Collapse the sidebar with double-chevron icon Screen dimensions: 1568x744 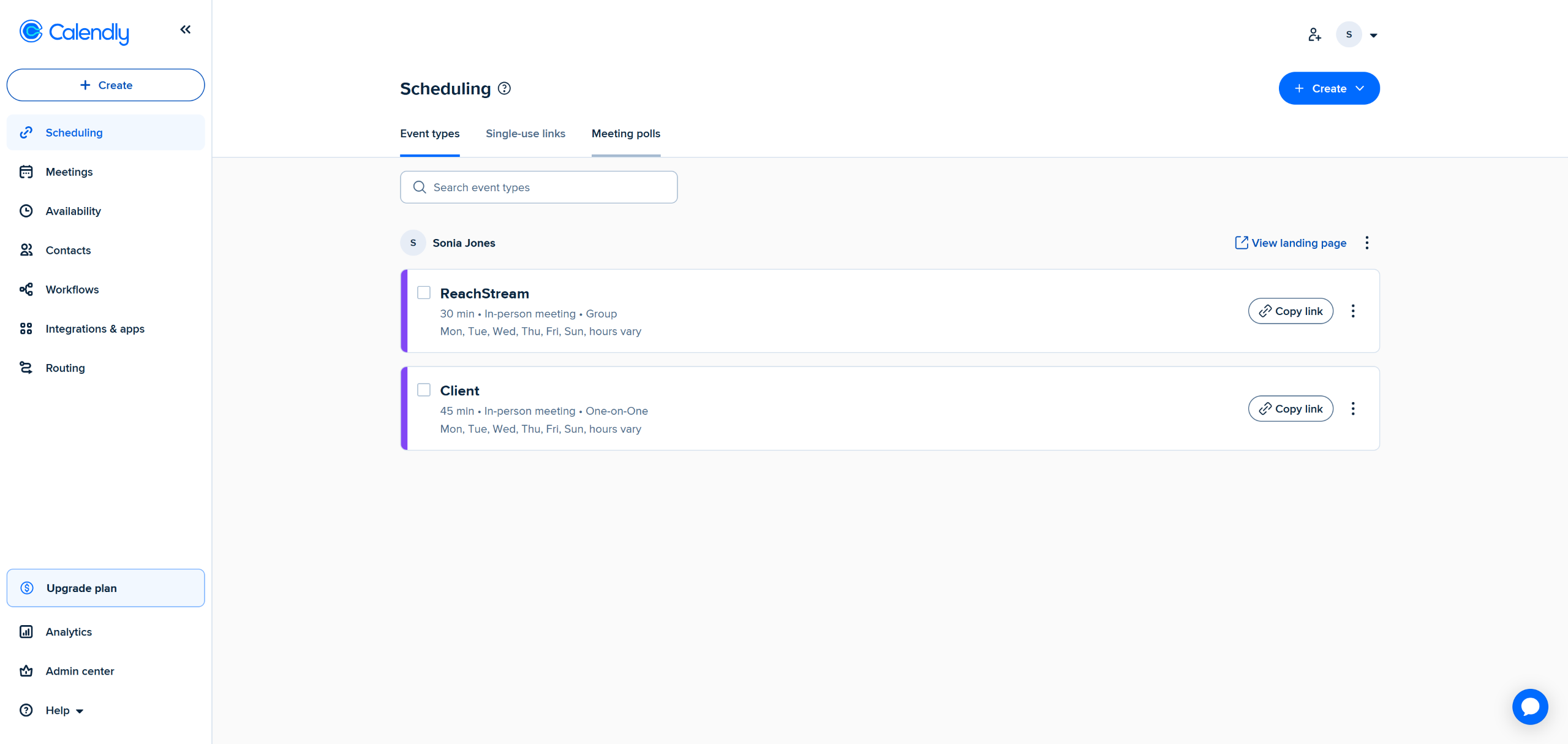click(185, 29)
